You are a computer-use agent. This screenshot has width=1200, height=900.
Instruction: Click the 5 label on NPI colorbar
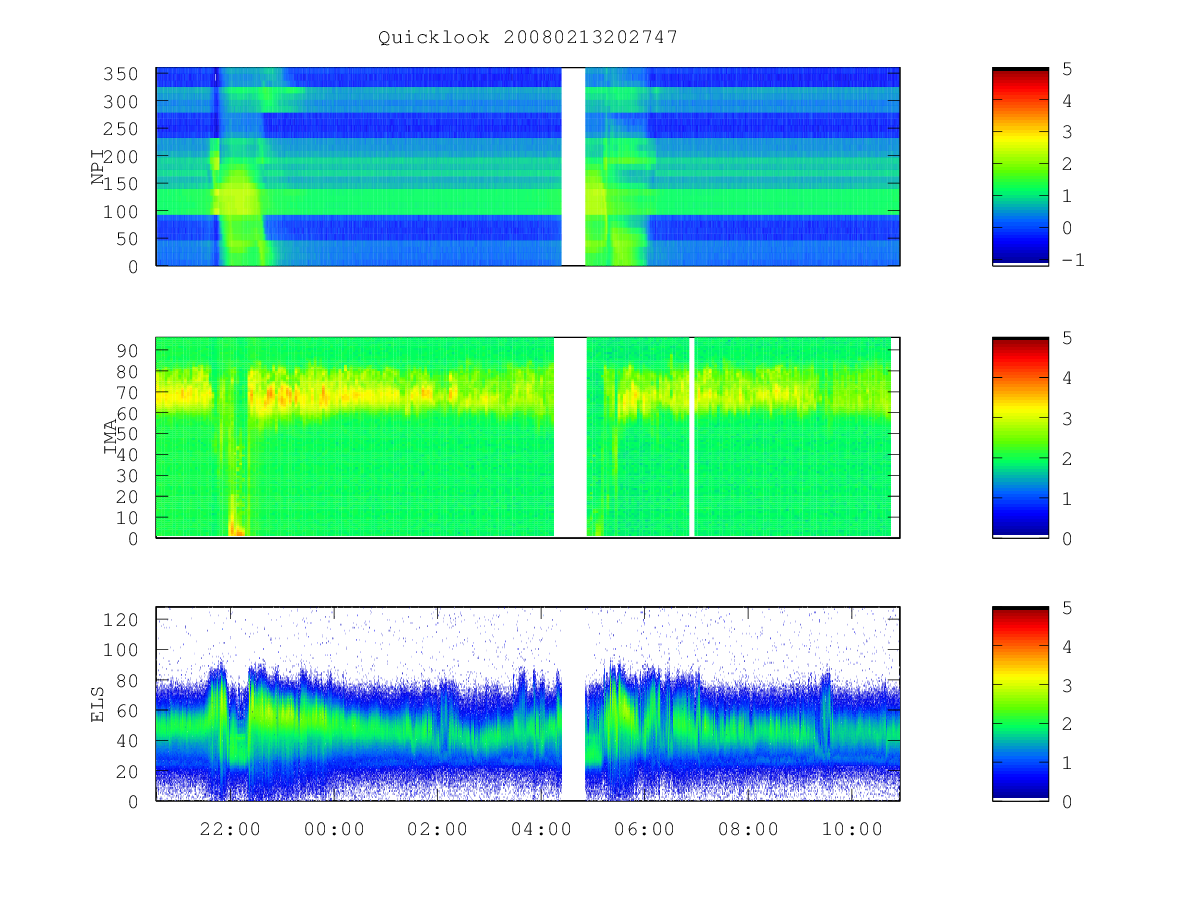1067,69
